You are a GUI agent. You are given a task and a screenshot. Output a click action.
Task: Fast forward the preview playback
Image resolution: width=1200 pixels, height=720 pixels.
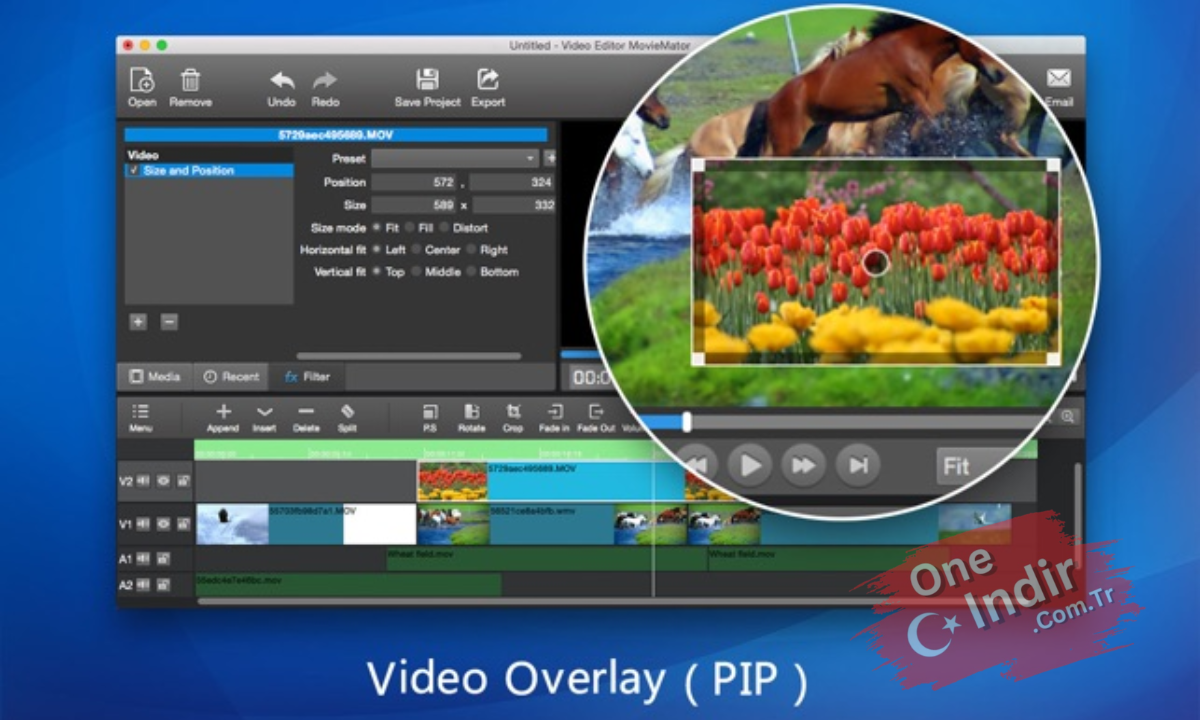tap(804, 465)
